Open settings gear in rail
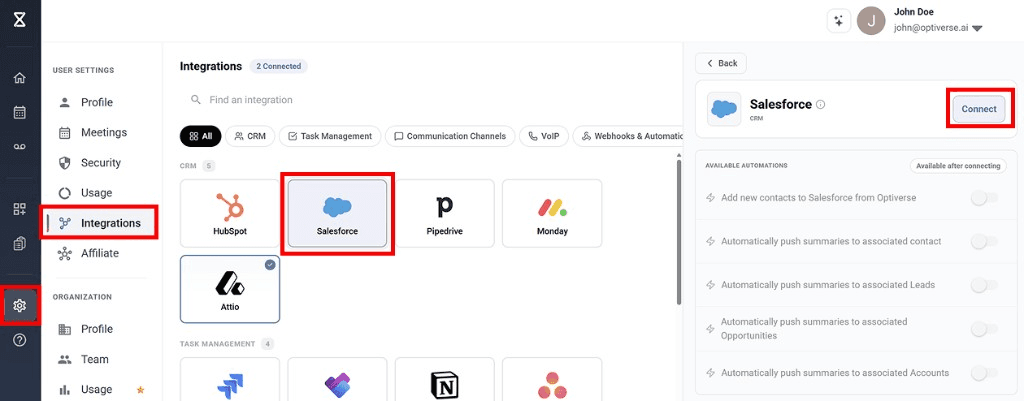Viewport: 1024px width, 401px height. pyautogui.click(x=20, y=305)
